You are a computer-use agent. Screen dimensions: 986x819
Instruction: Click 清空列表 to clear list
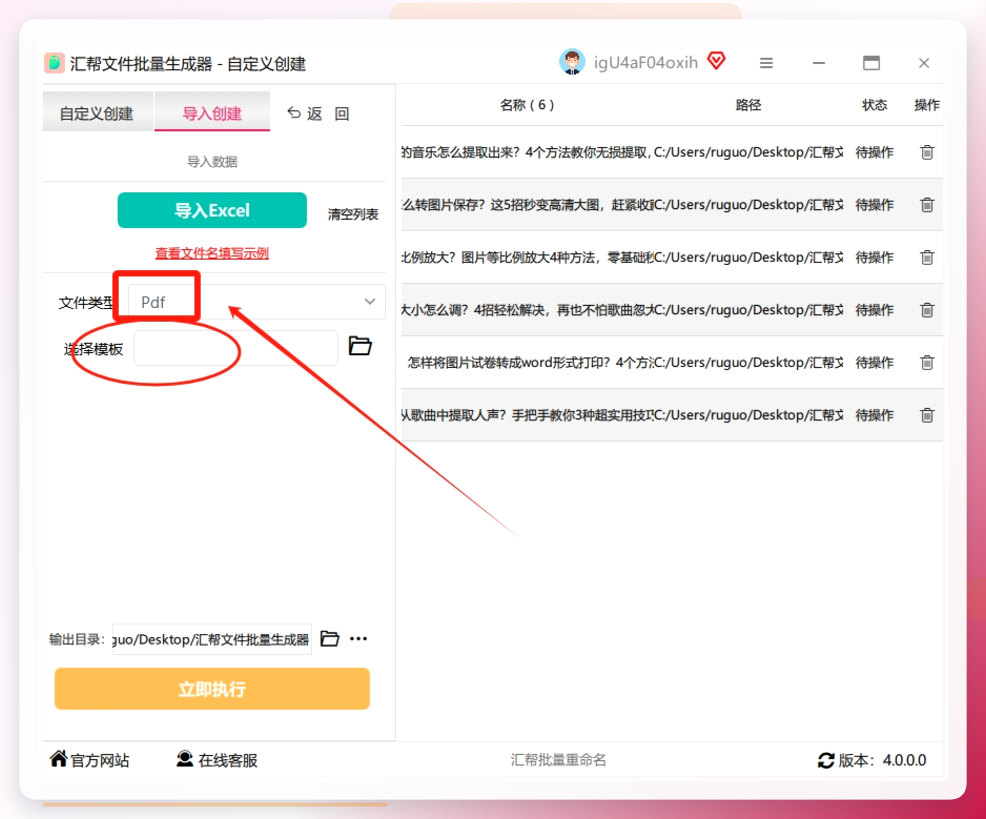tap(353, 214)
